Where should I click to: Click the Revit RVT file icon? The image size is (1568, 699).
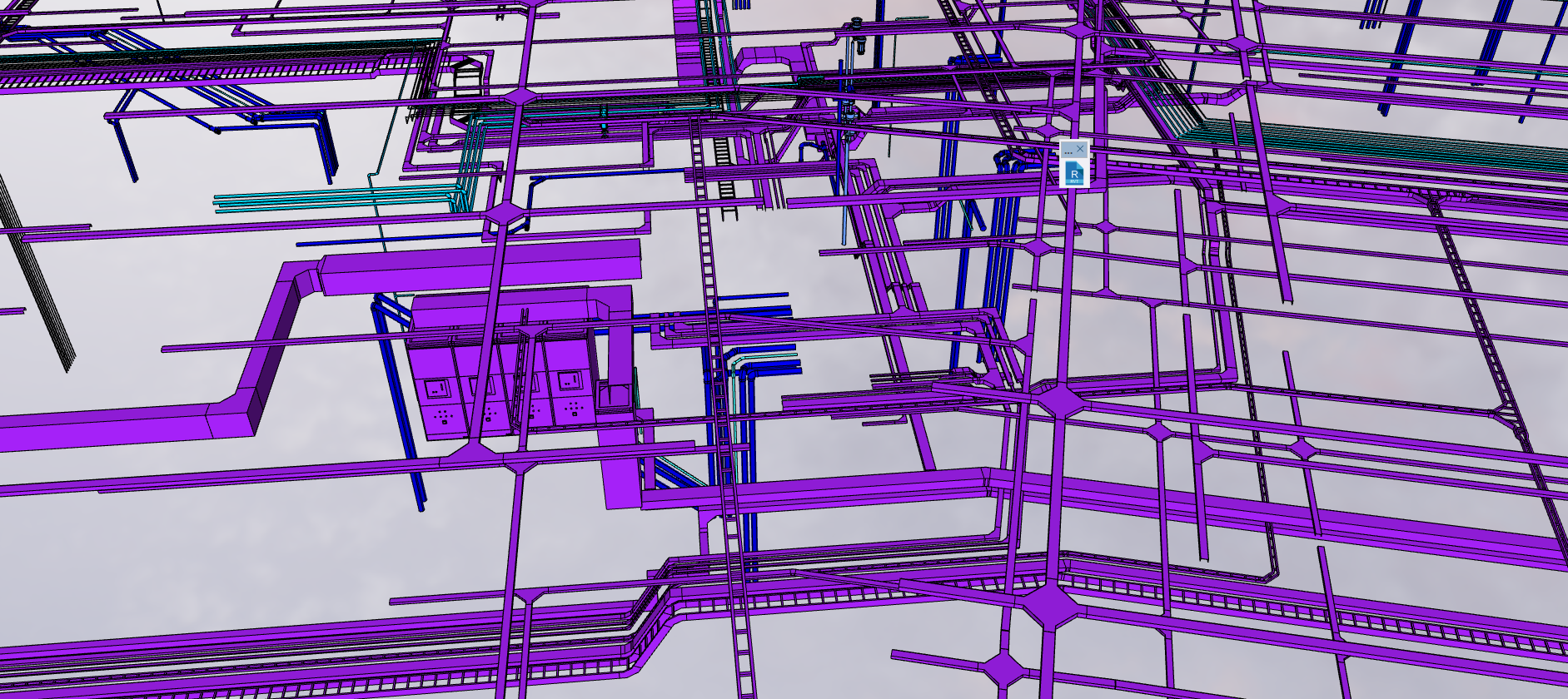[1074, 172]
